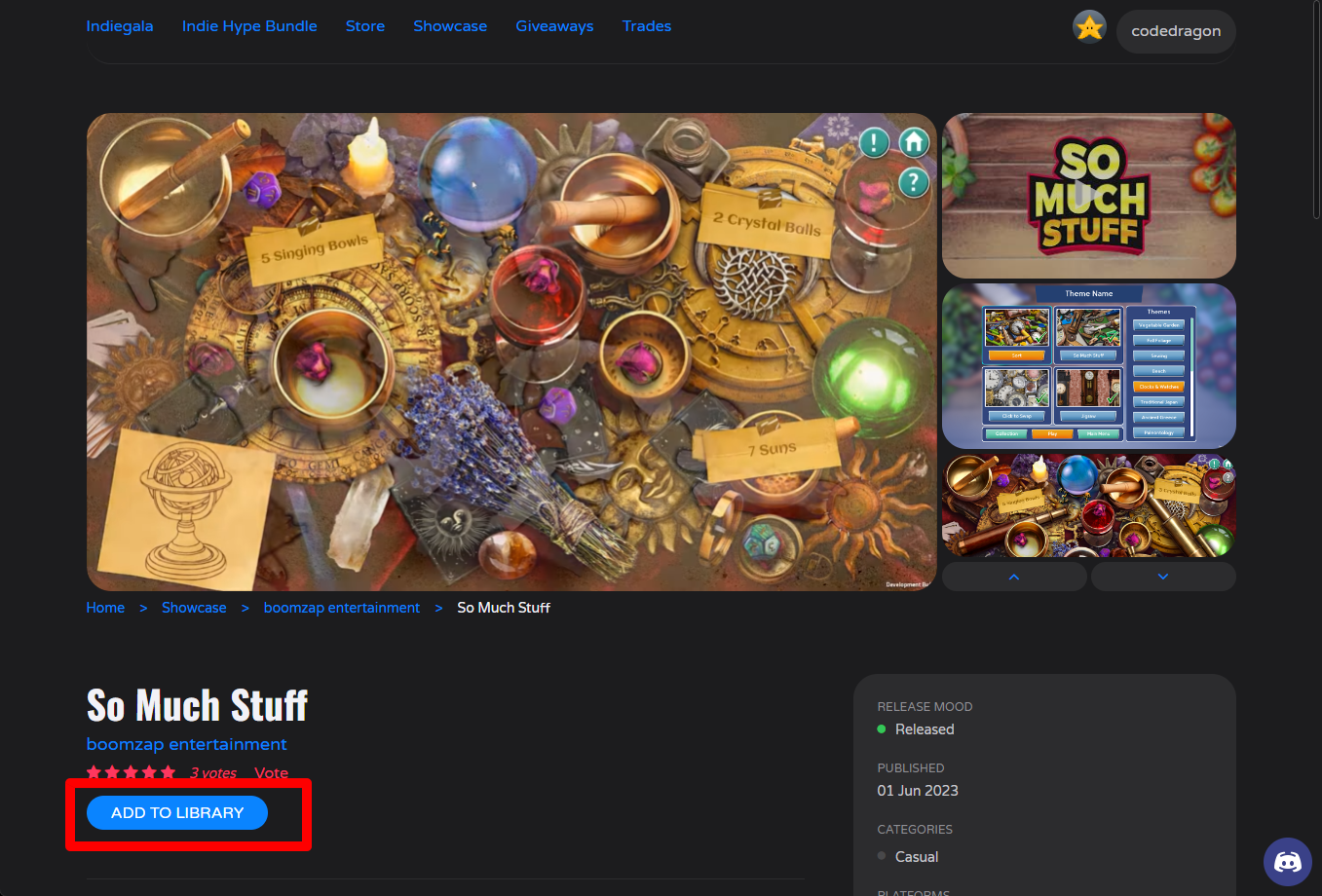This screenshot has height=896, width=1322.
Task: Open the Trades section
Action: coord(647,26)
